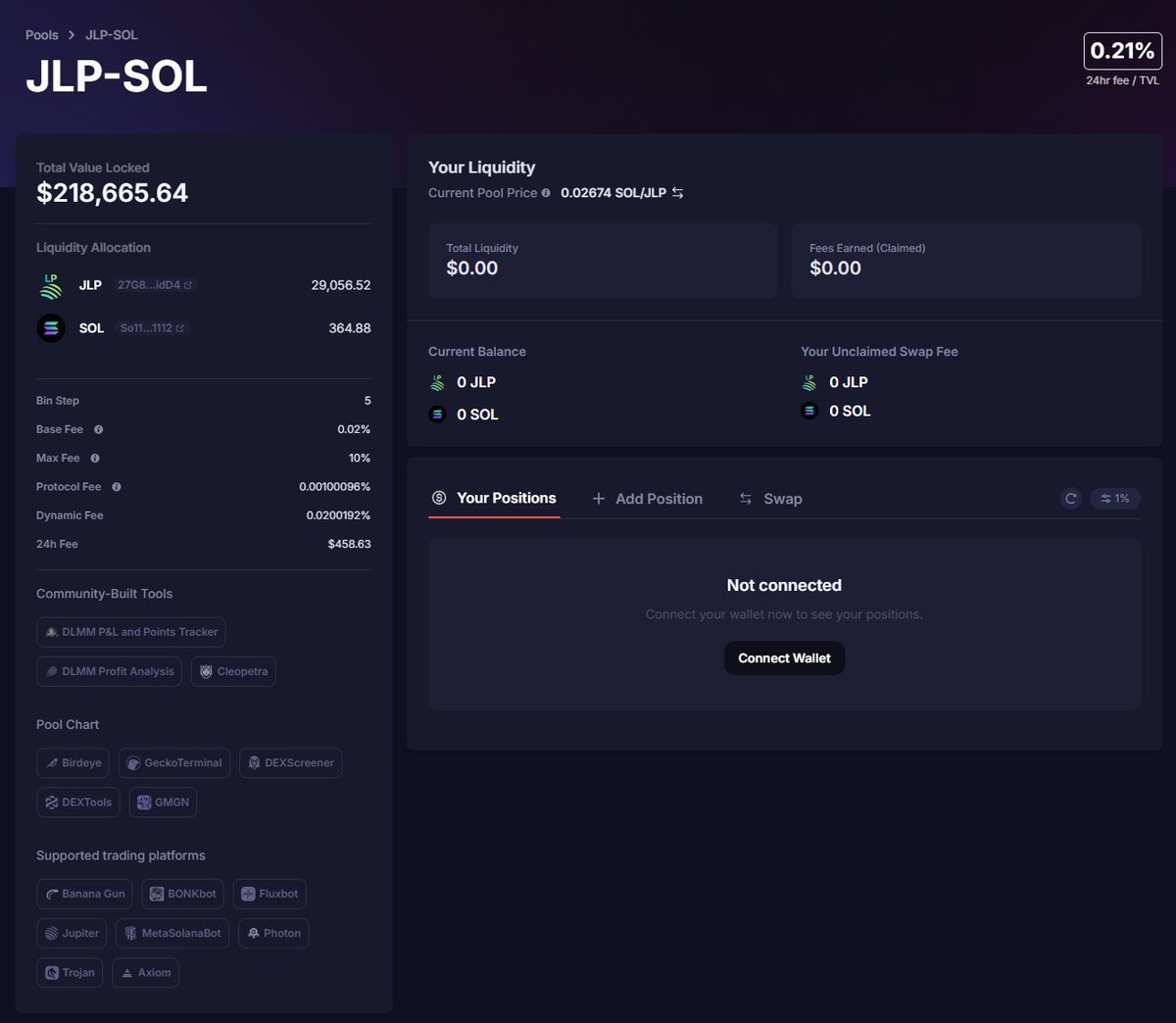Click SOL icon under Current Balance

click(x=438, y=414)
